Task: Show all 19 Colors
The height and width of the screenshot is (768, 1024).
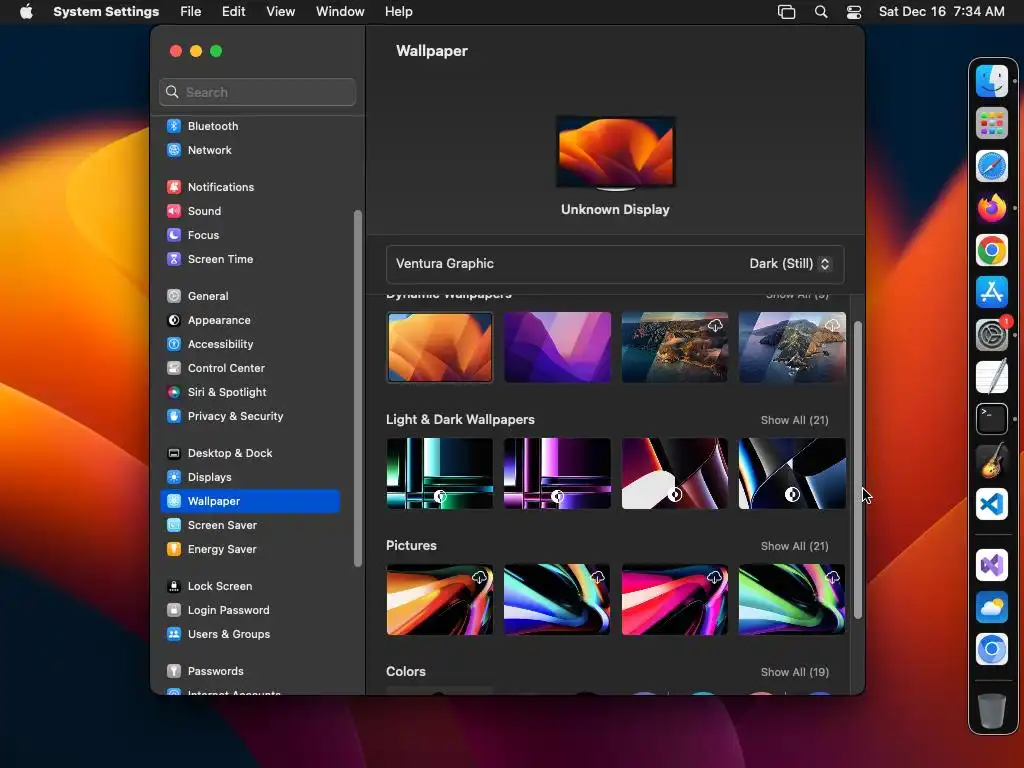Action: 794,673
